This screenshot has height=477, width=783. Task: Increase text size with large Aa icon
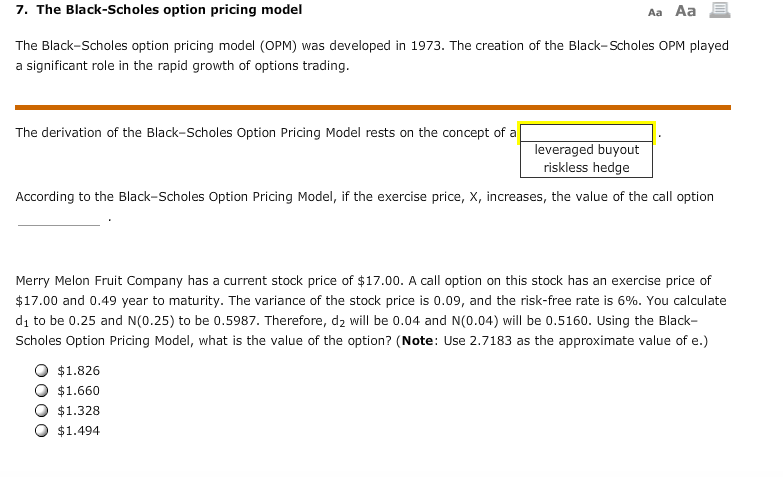click(685, 10)
